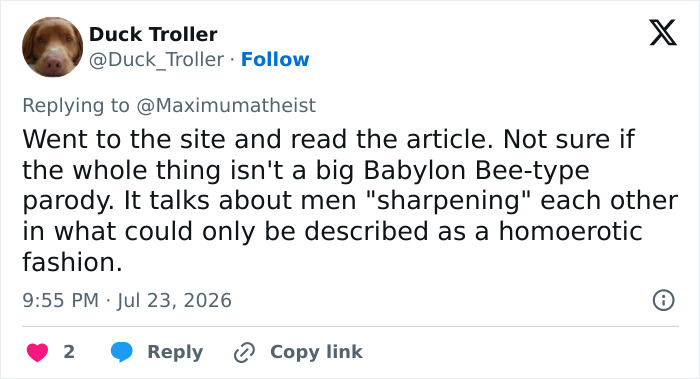View the Duck Troller dog avatar
This screenshot has height=379, width=700.
pos(53,47)
